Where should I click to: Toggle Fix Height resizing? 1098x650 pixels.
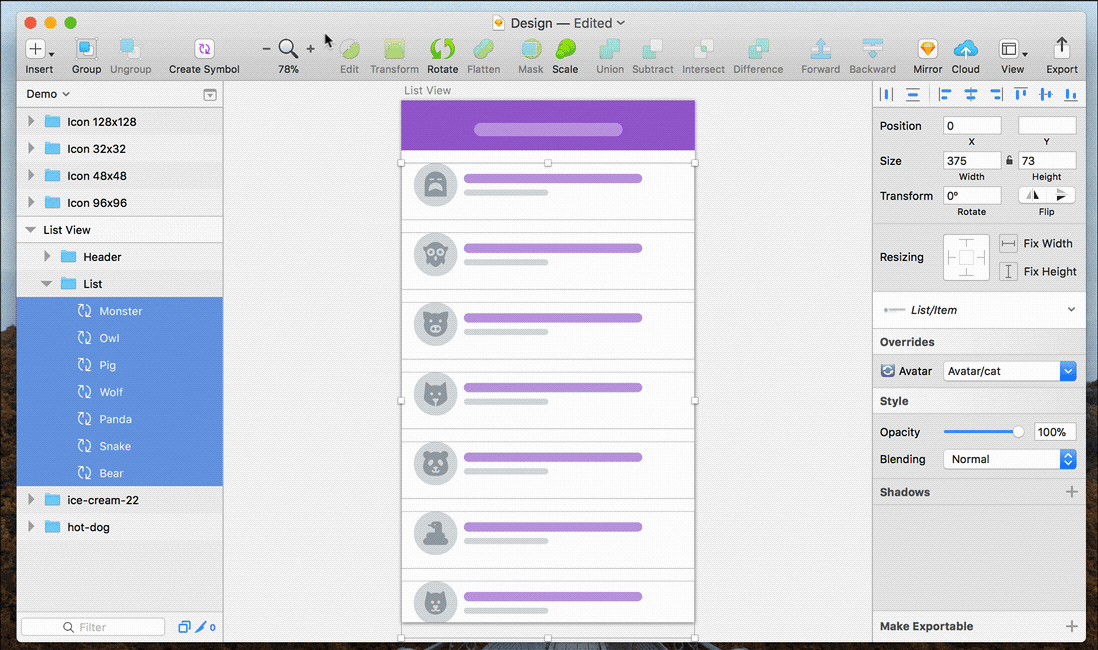coord(1008,271)
